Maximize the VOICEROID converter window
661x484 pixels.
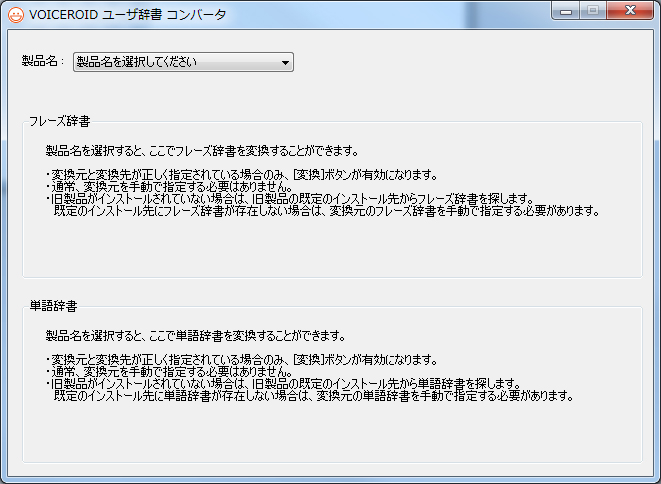click(x=593, y=11)
